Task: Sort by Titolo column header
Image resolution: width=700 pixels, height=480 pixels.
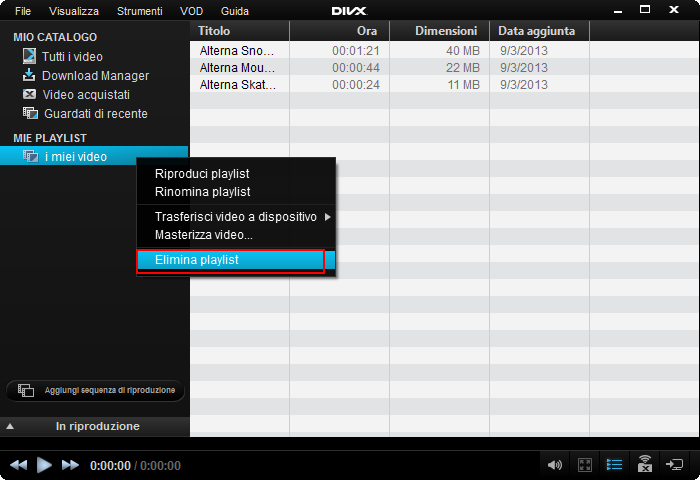Action: (240, 31)
